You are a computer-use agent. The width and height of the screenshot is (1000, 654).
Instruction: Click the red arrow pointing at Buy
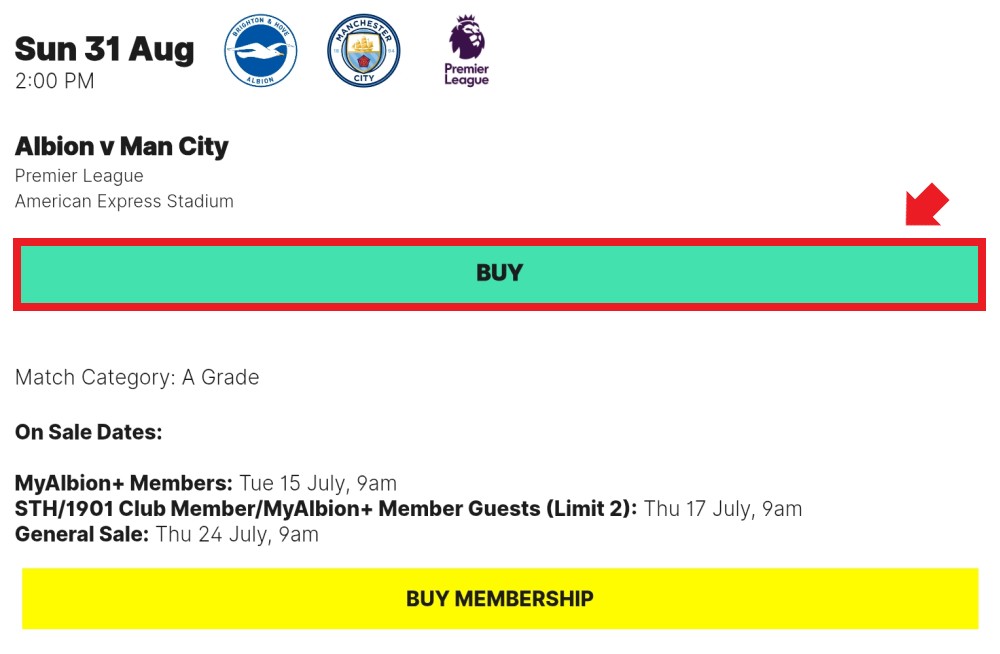pos(927,204)
